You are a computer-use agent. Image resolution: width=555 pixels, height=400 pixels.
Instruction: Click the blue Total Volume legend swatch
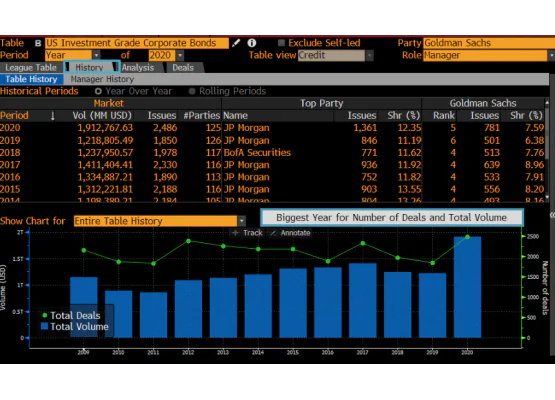point(45,326)
